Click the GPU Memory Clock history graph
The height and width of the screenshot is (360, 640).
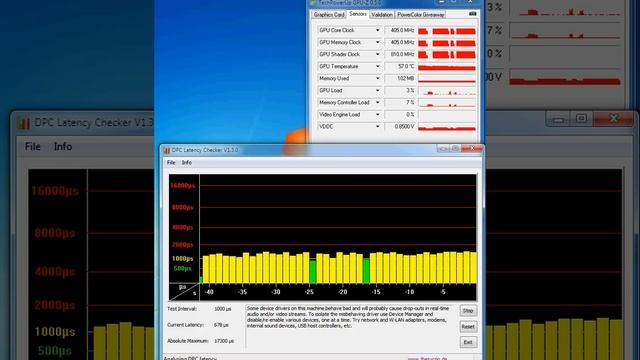[x=447, y=42]
